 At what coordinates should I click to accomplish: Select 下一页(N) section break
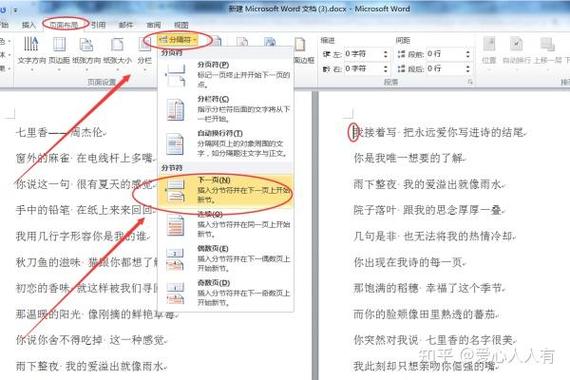[x=225, y=190]
